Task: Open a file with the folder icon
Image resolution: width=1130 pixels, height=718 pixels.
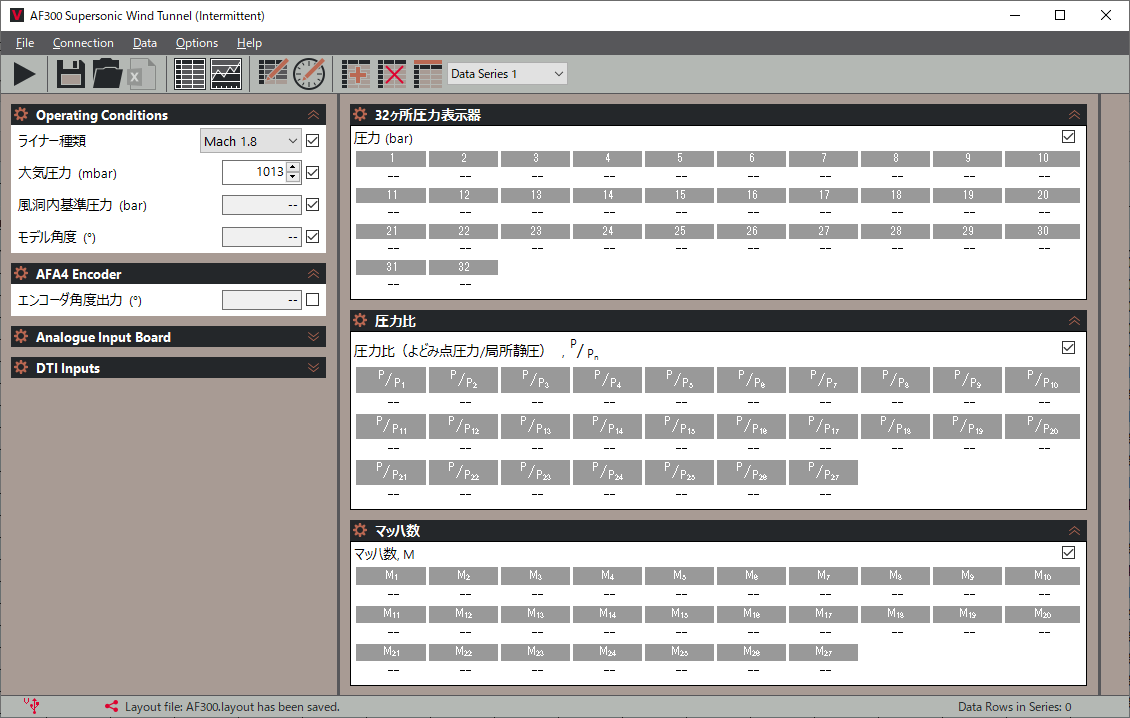Action: [x=107, y=74]
